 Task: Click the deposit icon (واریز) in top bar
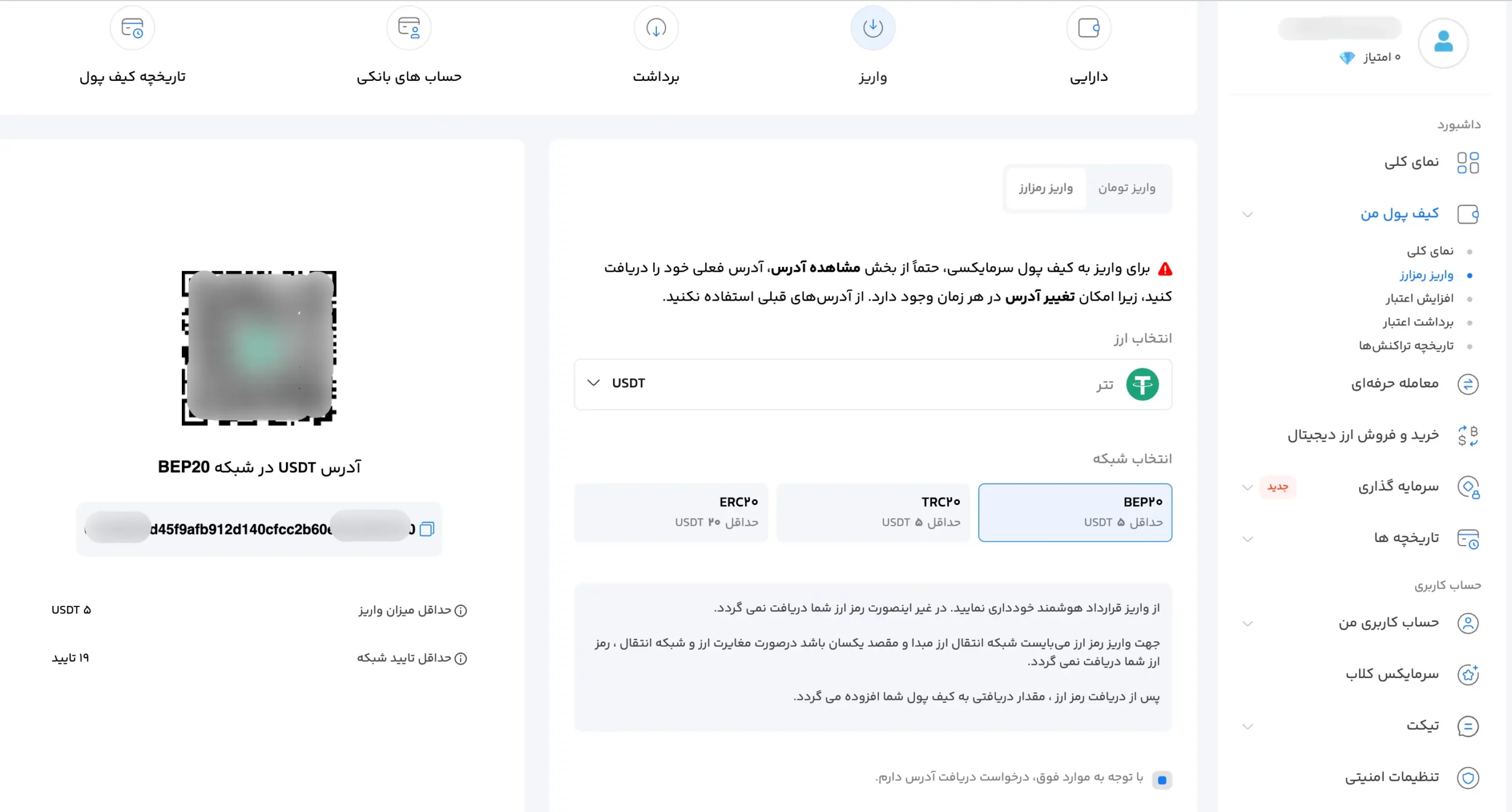point(872,28)
